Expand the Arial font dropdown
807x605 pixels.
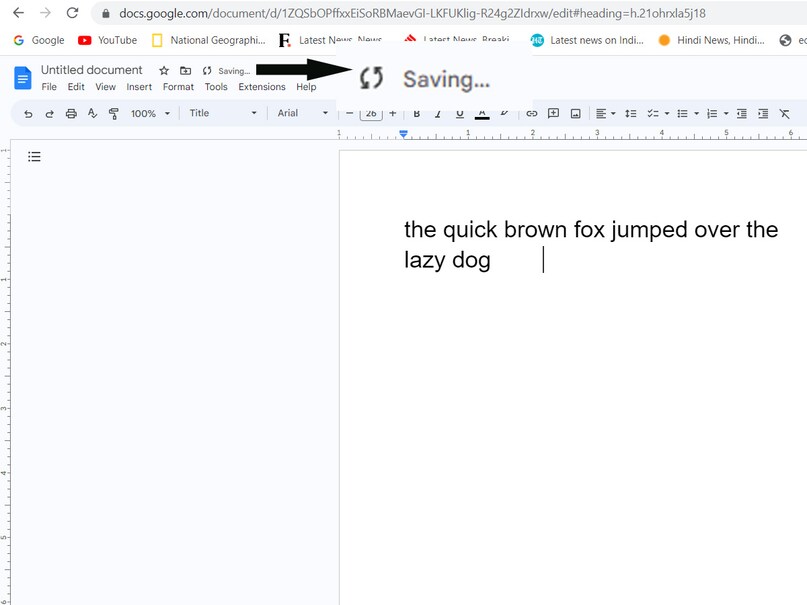tap(303, 114)
